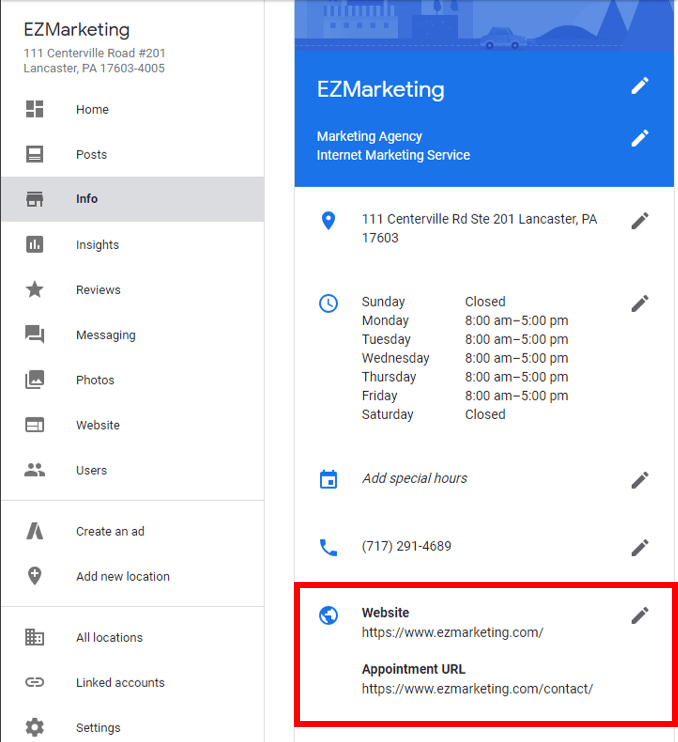Edit special hours using the pencil icon
The width and height of the screenshot is (678, 742).
(x=640, y=480)
